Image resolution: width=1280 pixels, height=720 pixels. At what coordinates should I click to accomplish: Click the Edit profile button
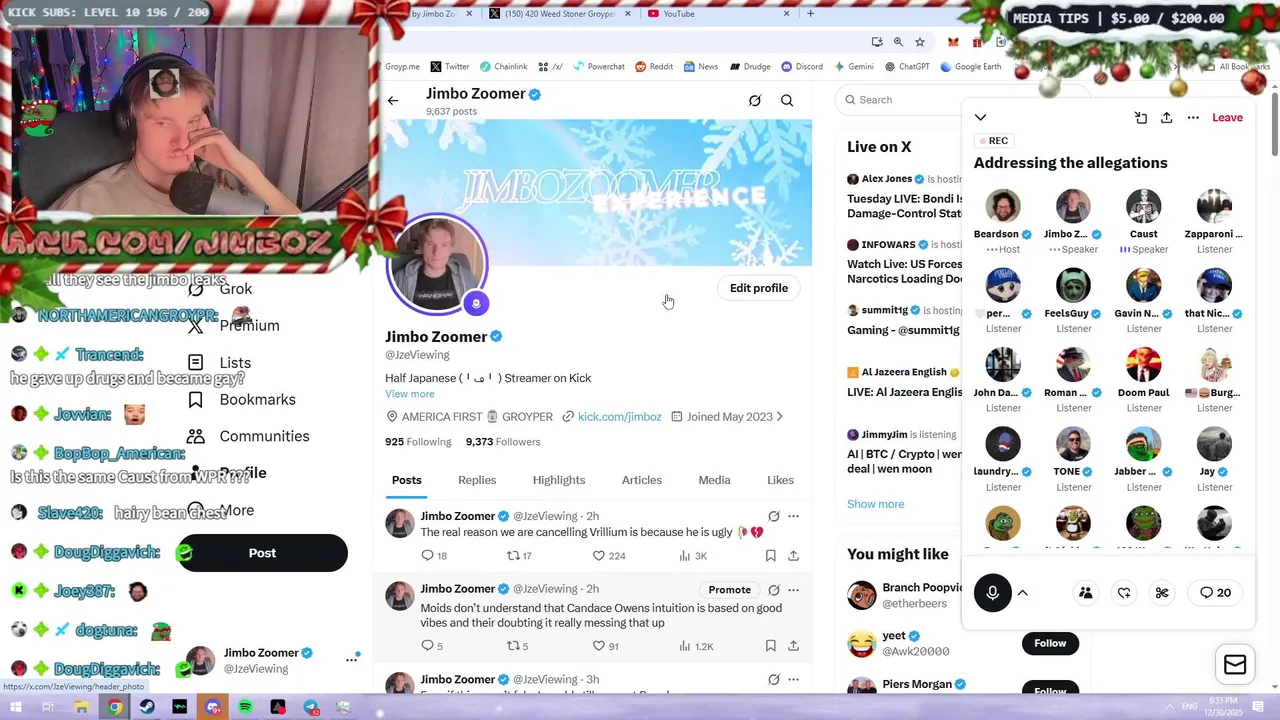759,288
